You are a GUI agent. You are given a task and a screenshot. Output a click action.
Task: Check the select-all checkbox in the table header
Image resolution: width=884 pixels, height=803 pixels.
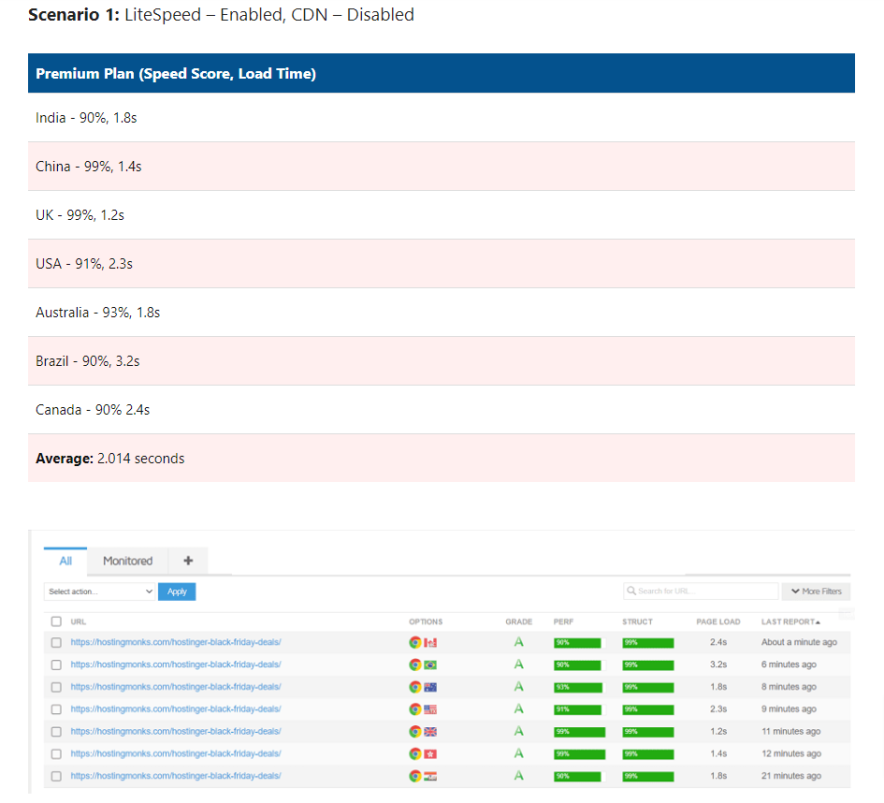[x=56, y=620]
